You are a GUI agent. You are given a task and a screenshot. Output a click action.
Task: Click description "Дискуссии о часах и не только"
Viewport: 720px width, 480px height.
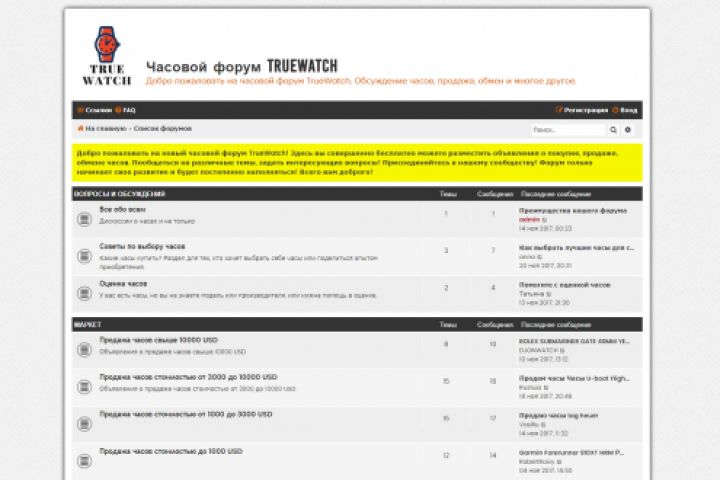pos(147,221)
